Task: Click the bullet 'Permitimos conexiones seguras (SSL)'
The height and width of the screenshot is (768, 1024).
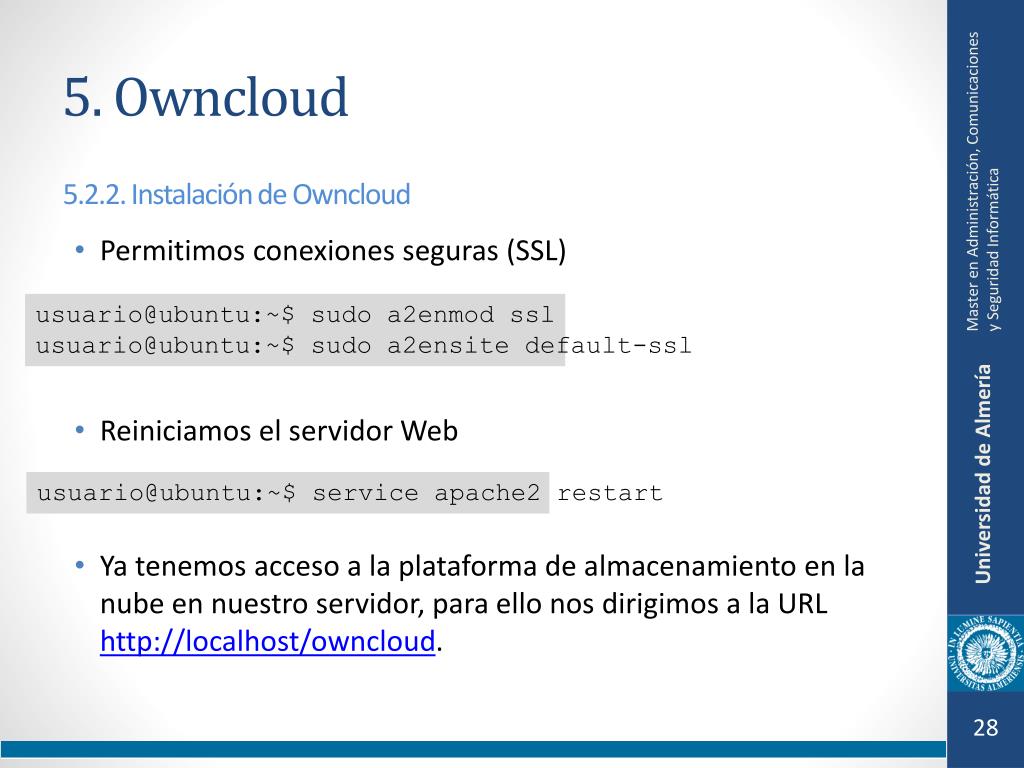Action: coord(333,251)
